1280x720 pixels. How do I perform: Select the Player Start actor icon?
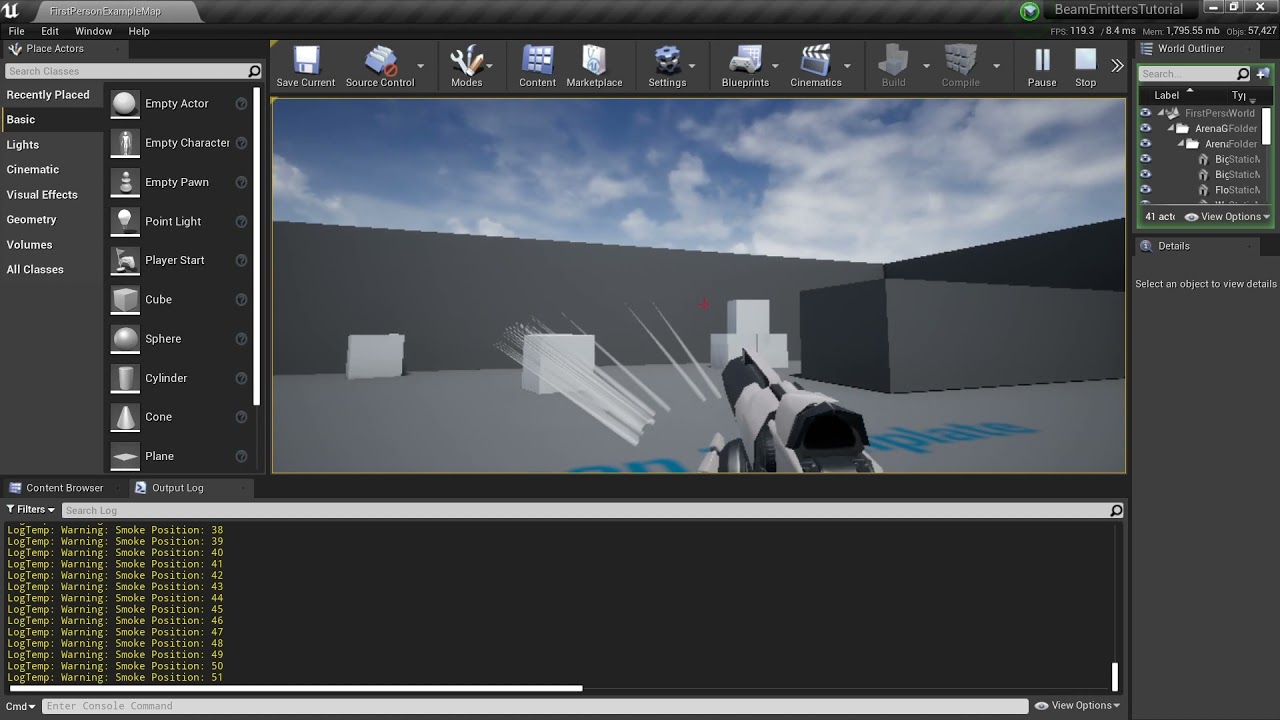pos(125,260)
